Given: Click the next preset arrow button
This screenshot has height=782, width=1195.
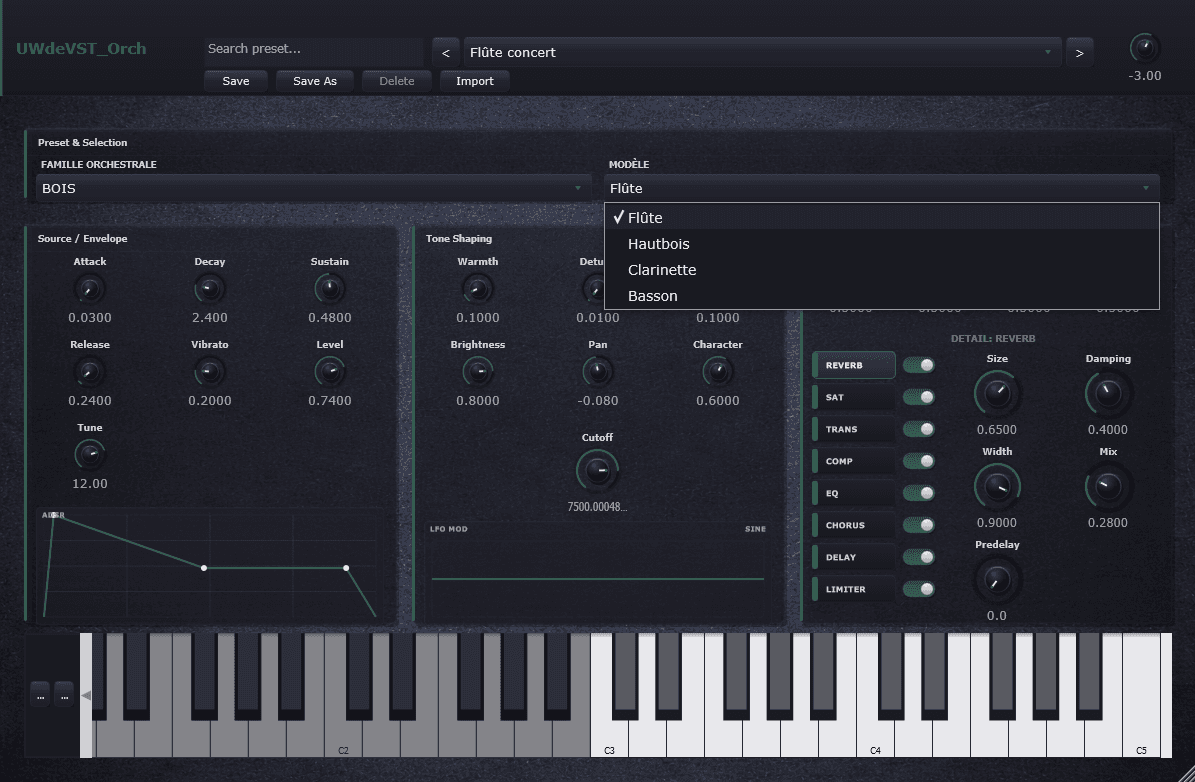Looking at the screenshot, I should coord(1079,53).
